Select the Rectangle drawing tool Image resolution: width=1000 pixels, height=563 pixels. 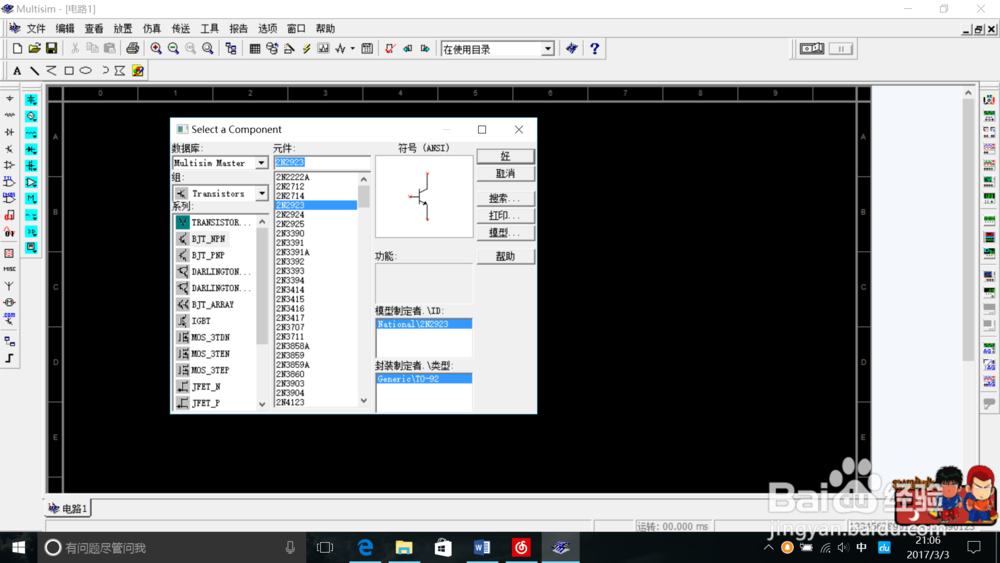(x=69, y=71)
